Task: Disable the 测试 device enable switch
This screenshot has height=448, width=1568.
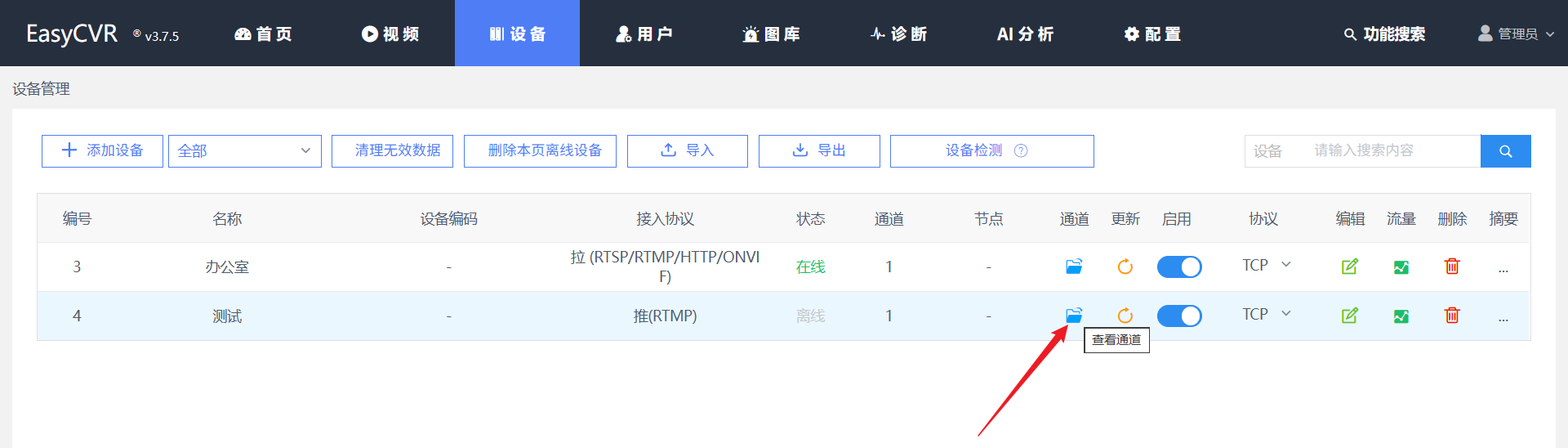Action: point(1179,316)
